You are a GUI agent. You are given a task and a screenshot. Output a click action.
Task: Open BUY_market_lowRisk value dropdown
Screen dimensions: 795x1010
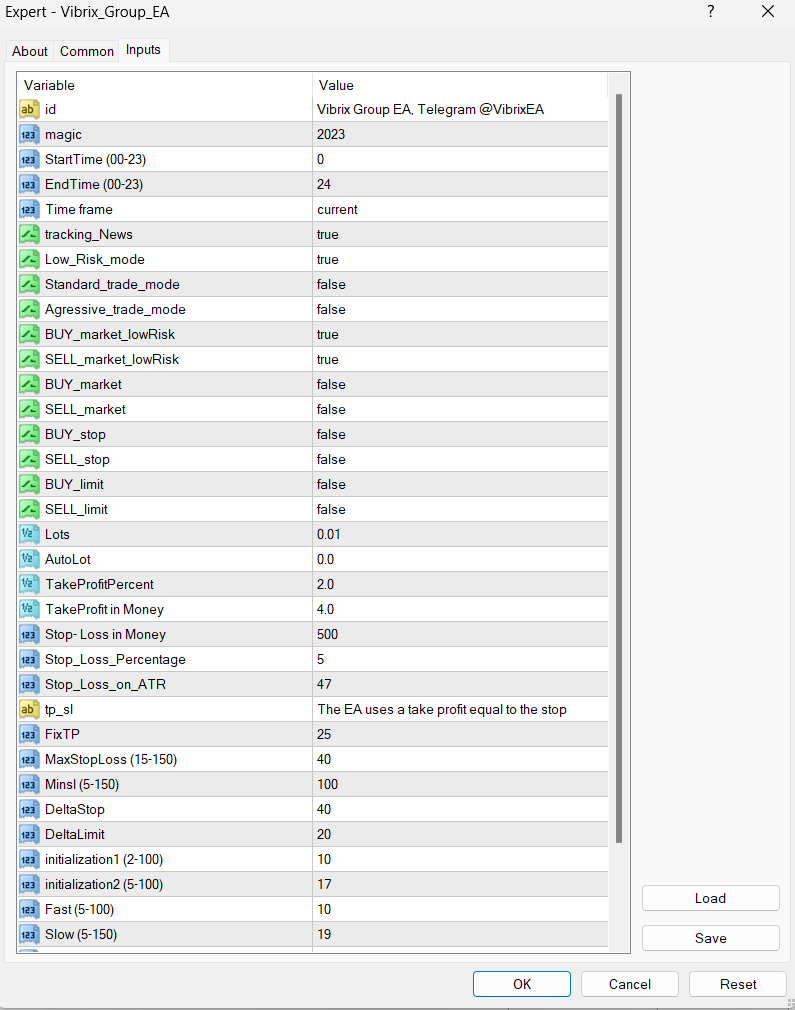[x=460, y=334]
